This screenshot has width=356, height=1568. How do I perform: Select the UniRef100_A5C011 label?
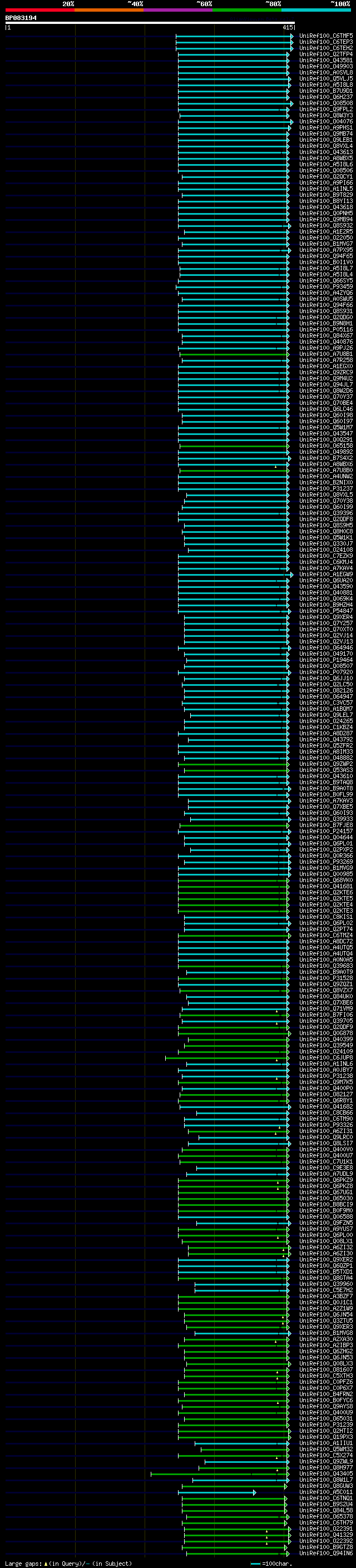(325, 1492)
